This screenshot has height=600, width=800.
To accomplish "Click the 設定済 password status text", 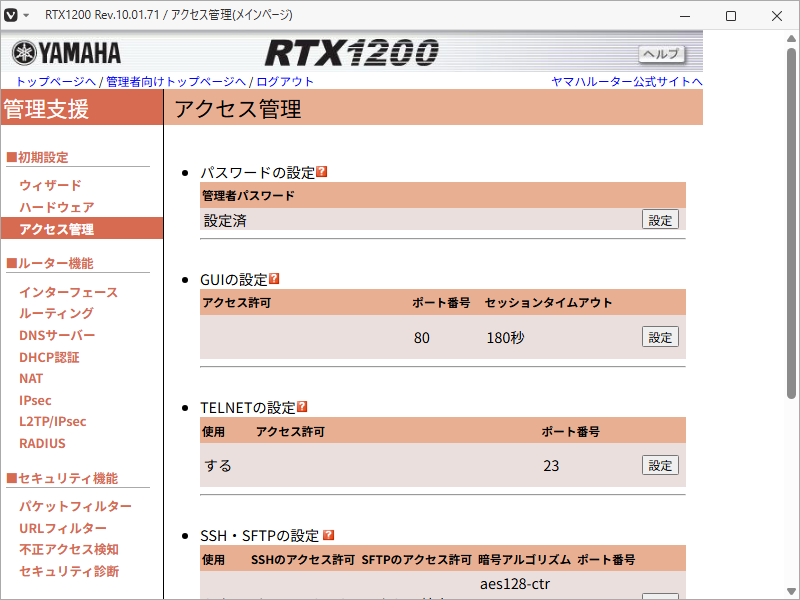I will (x=225, y=220).
